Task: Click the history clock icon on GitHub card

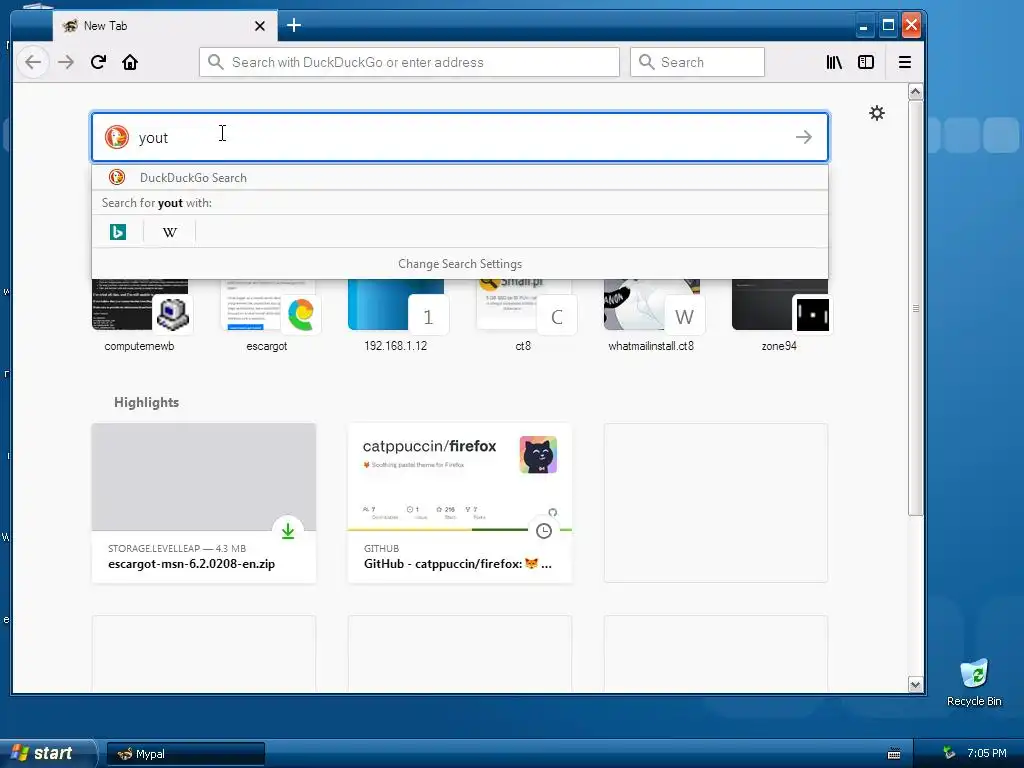Action: point(543,531)
